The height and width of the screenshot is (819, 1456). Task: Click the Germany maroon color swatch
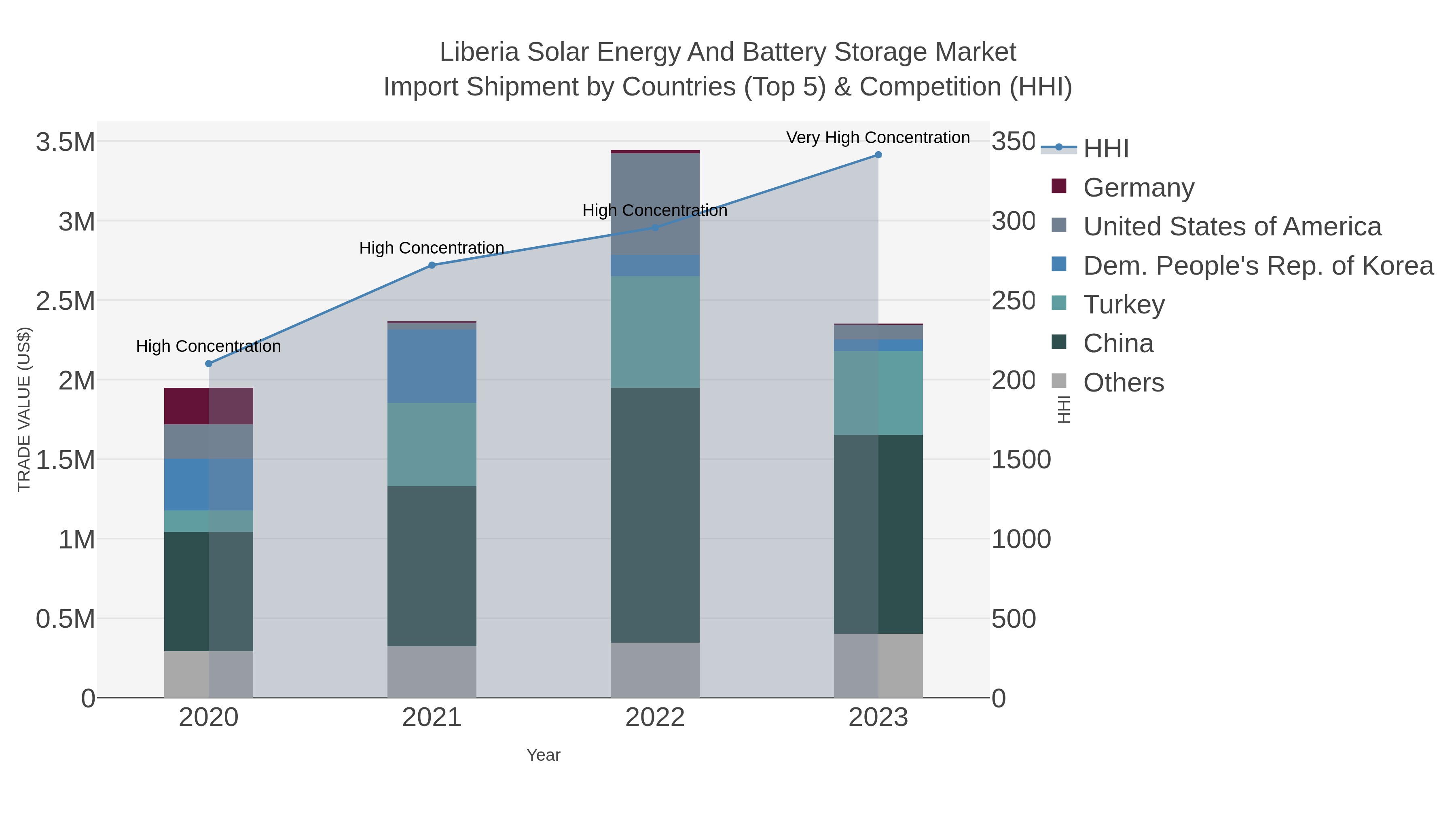1059,186
